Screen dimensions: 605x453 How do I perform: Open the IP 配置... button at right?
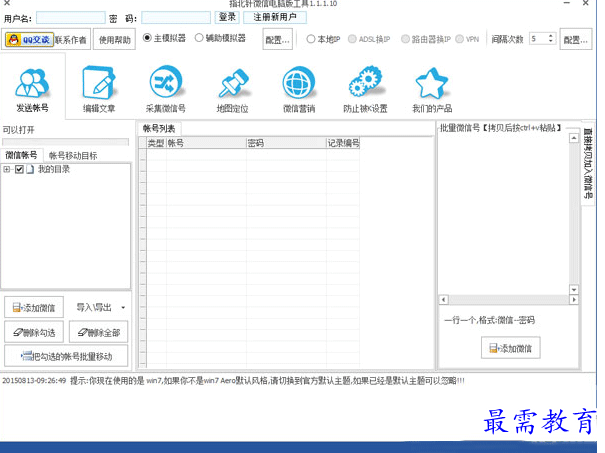(576, 39)
